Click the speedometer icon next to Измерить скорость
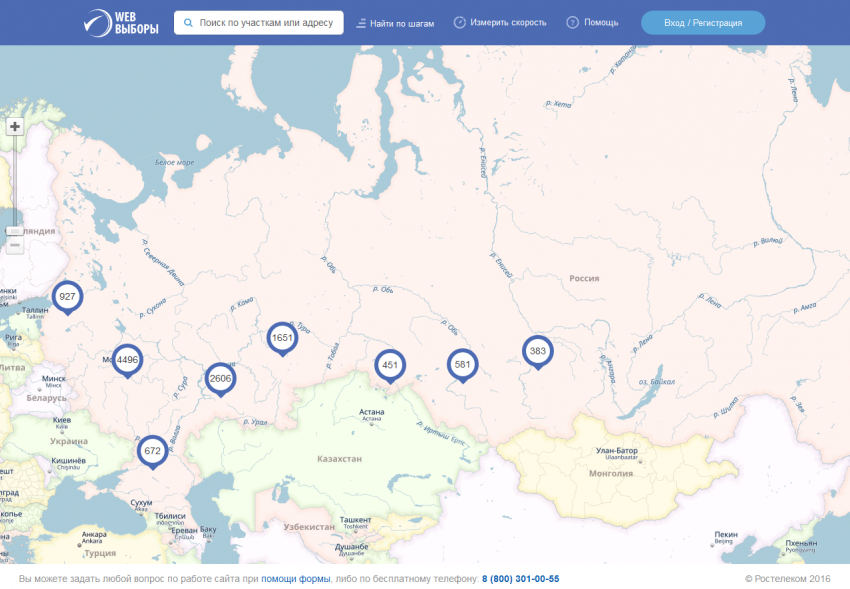Image resolution: width=850 pixels, height=589 pixels. point(459,21)
